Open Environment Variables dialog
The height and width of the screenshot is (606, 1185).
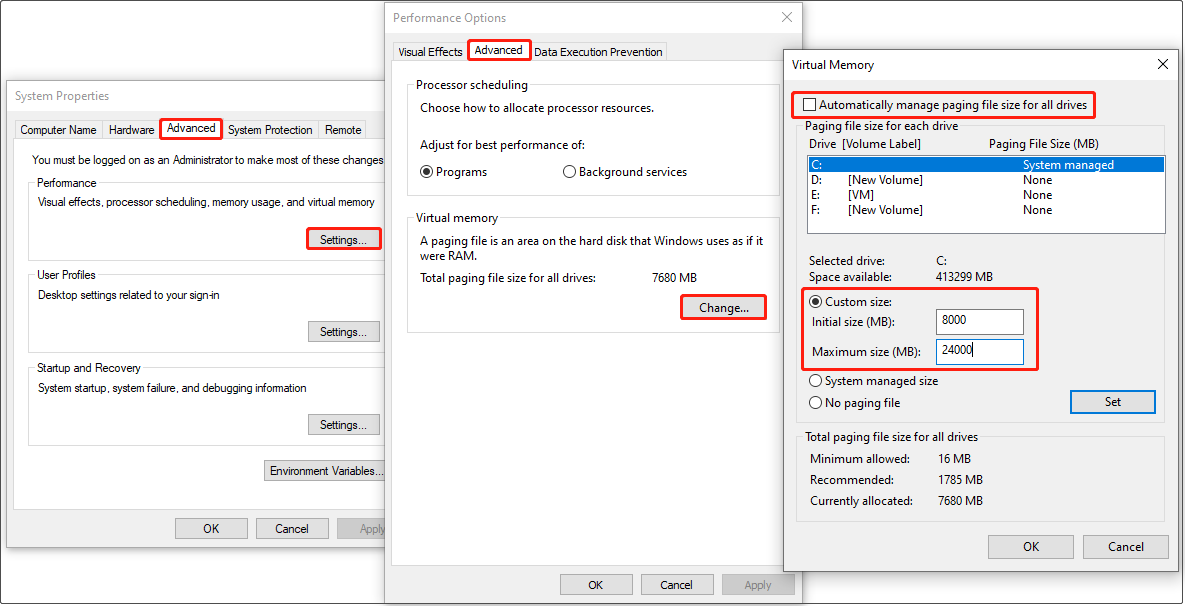click(x=325, y=471)
